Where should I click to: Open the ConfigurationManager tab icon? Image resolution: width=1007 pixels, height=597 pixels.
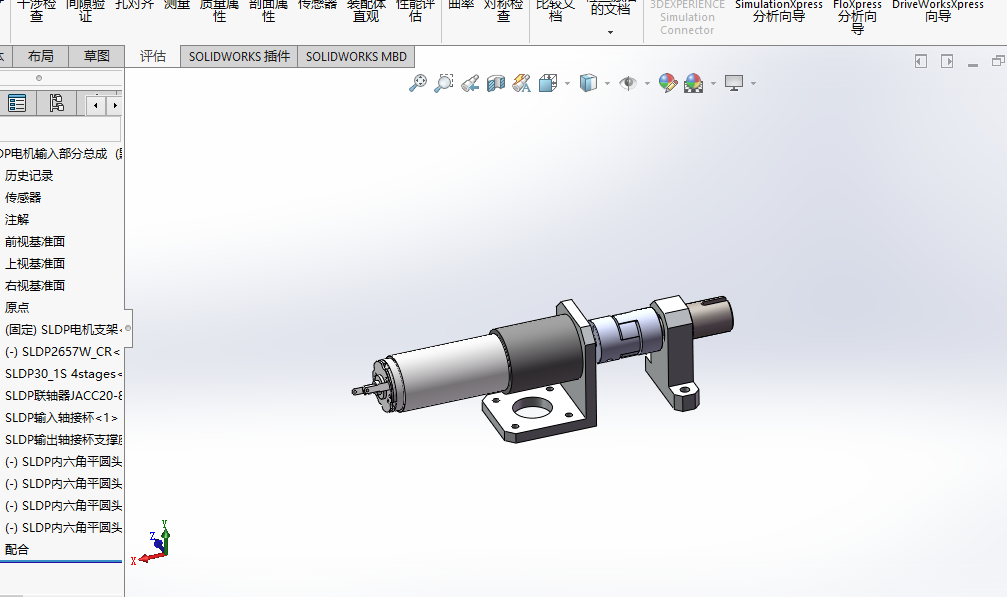(x=57, y=103)
